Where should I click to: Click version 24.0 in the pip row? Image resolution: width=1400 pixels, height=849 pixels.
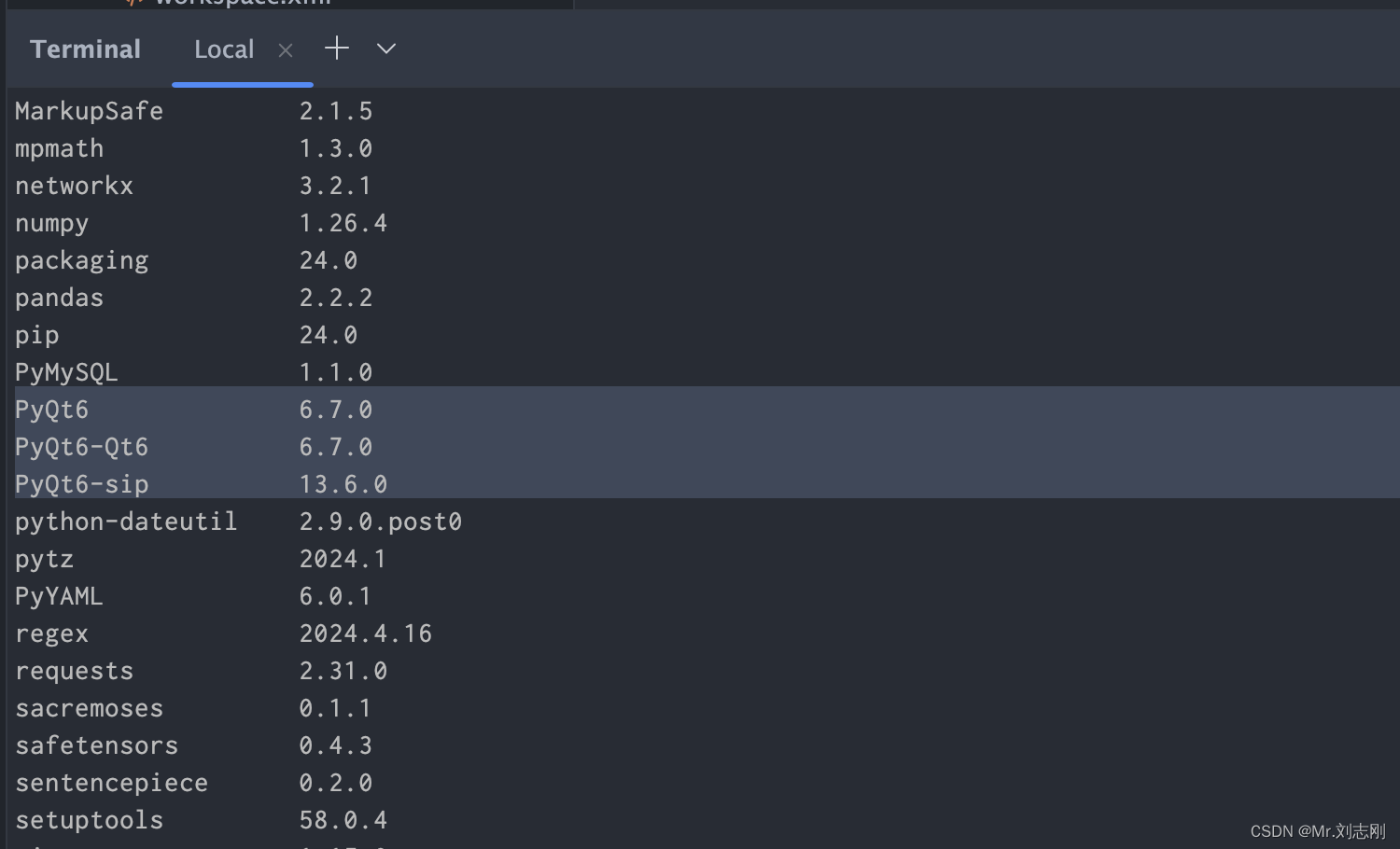coord(329,335)
